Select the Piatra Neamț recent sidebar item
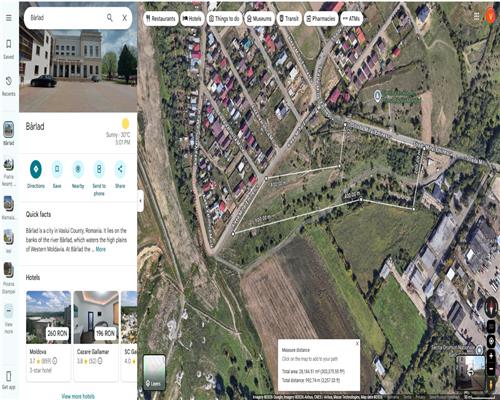Image resolution: width=500 pixels, height=400 pixels. point(9,172)
